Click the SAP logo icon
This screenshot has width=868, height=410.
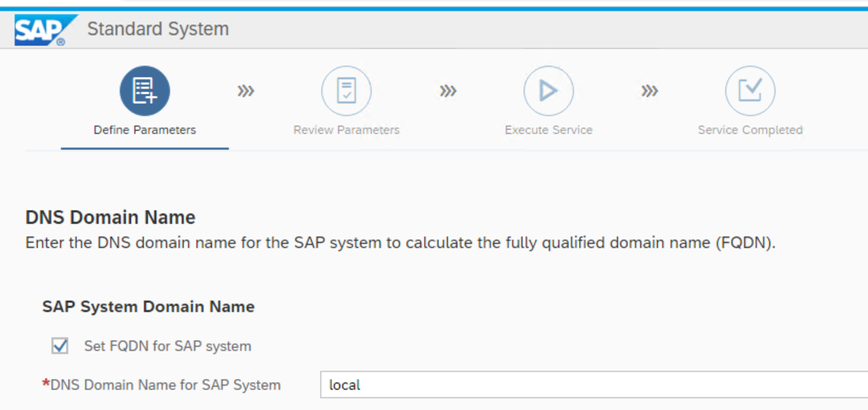point(46,30)
